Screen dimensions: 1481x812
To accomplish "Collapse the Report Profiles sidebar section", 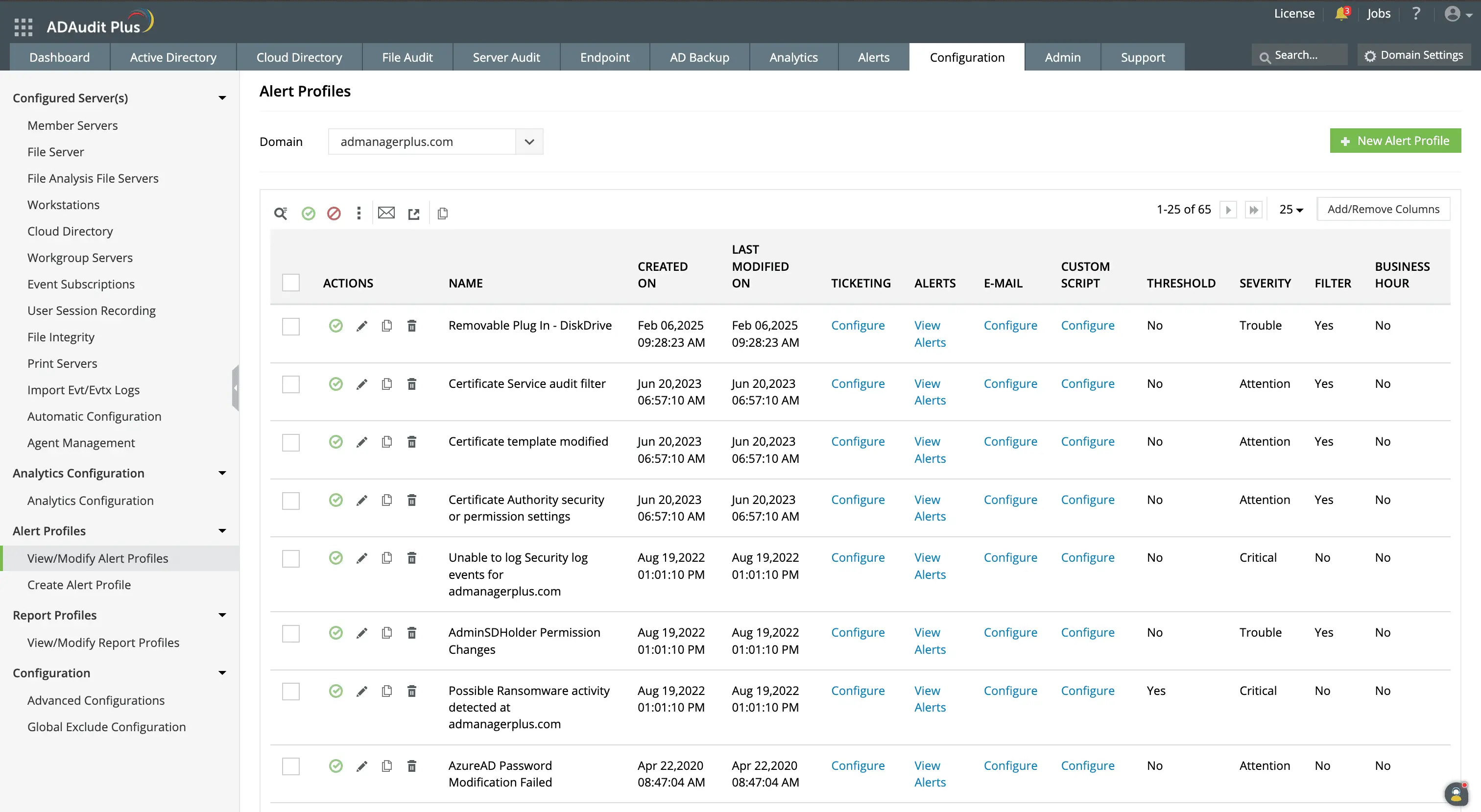I will pos(222,615).
